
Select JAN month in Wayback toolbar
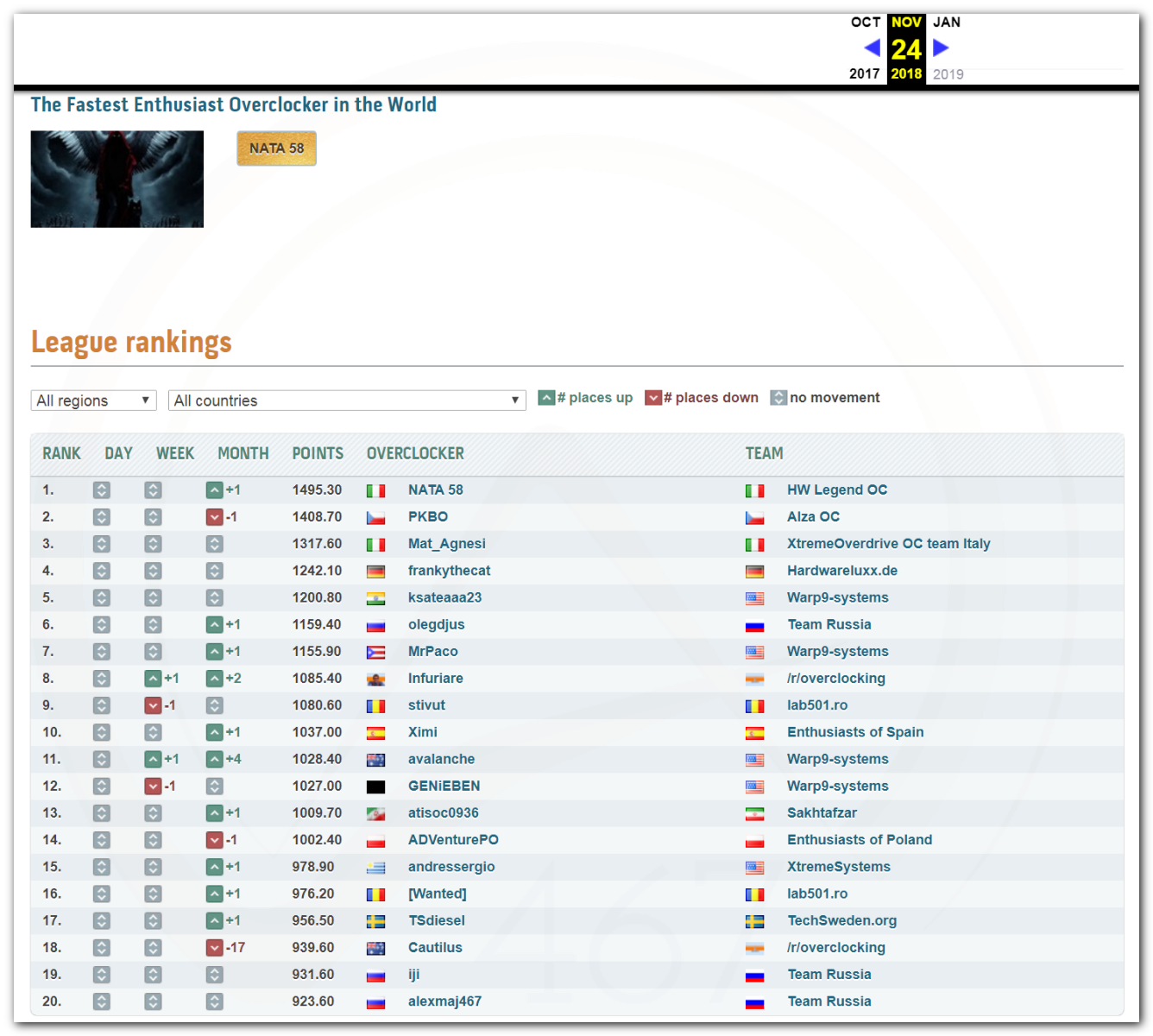(947, 22)
